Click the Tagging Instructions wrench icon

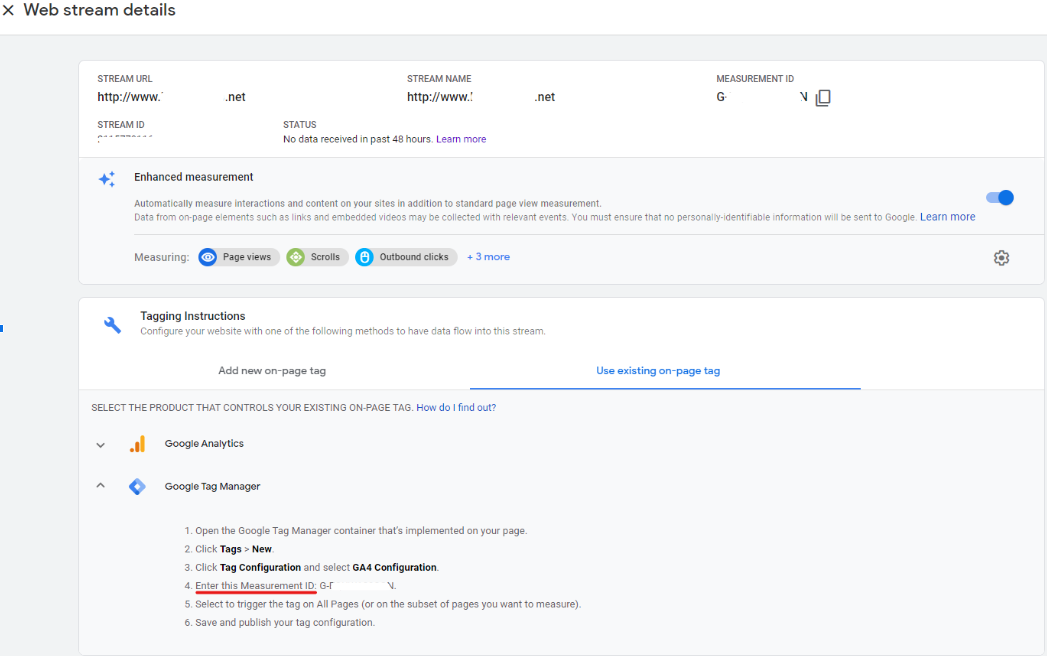[112, 325]
